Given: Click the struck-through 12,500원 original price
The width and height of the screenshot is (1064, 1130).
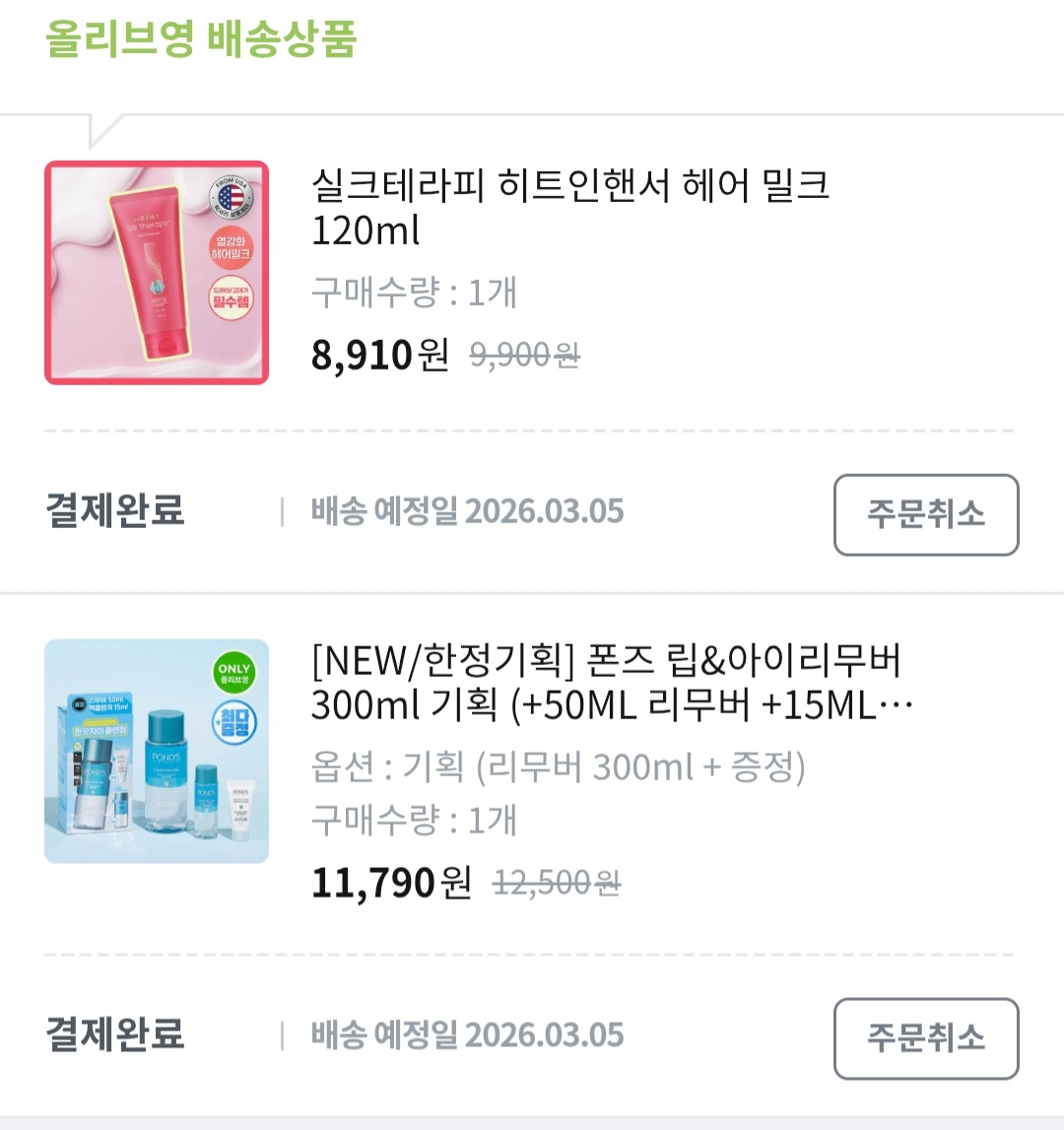Looking at the screenshot, I should tap(556, 882).
